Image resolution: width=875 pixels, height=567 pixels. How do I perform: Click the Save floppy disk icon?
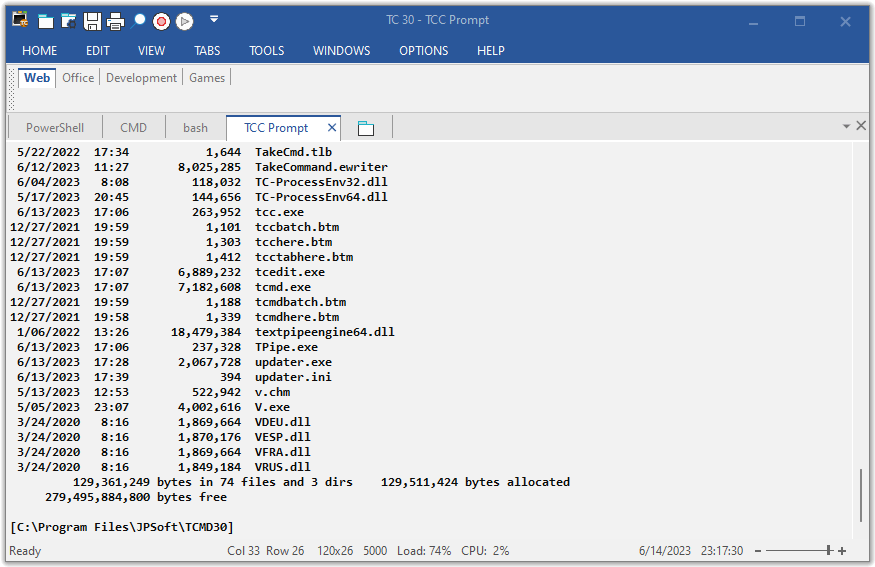pyautogui.click(x=92, y=21)
